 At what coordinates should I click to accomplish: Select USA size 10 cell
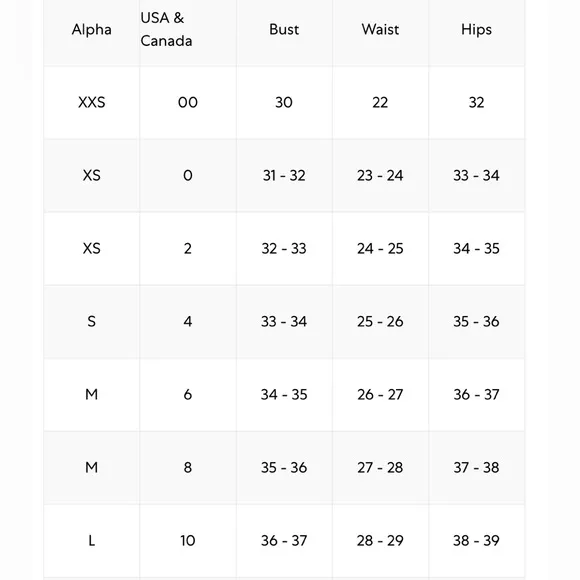tap(188, 540)
